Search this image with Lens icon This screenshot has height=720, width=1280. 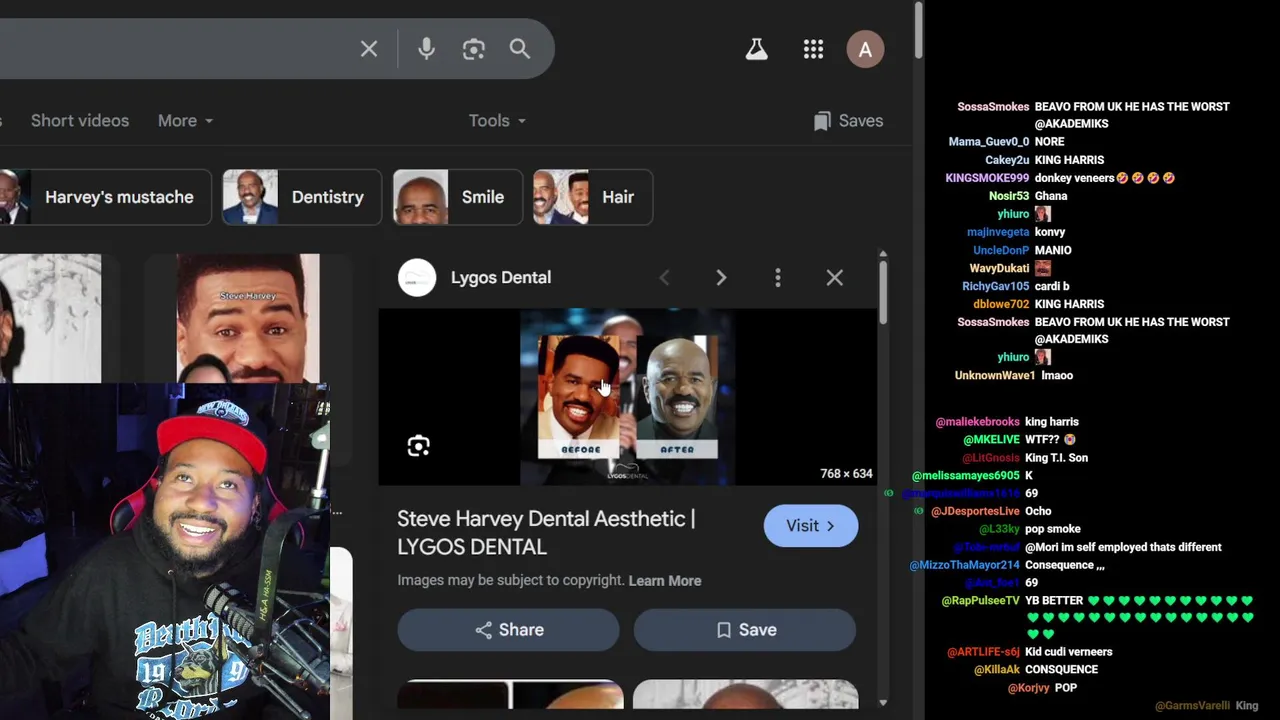pos(419,446)
